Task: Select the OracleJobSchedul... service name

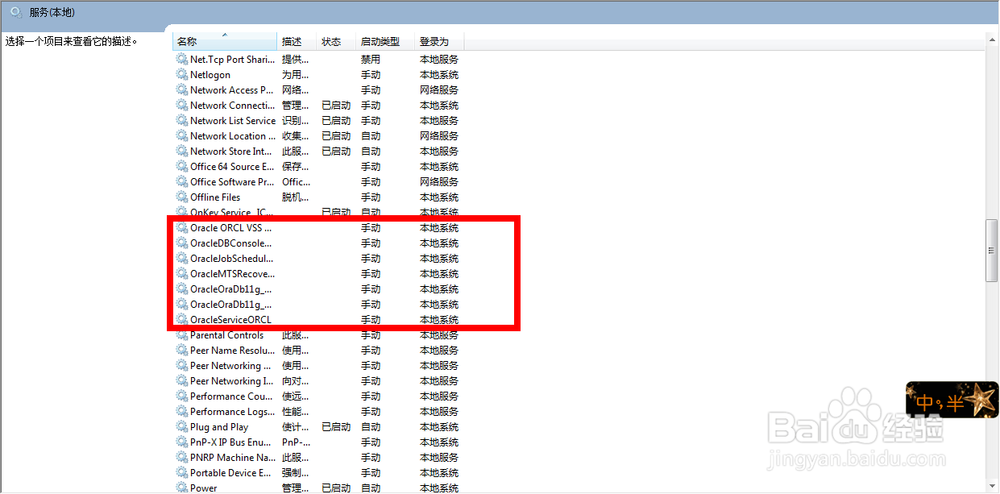Action: (x=232, y=258)
